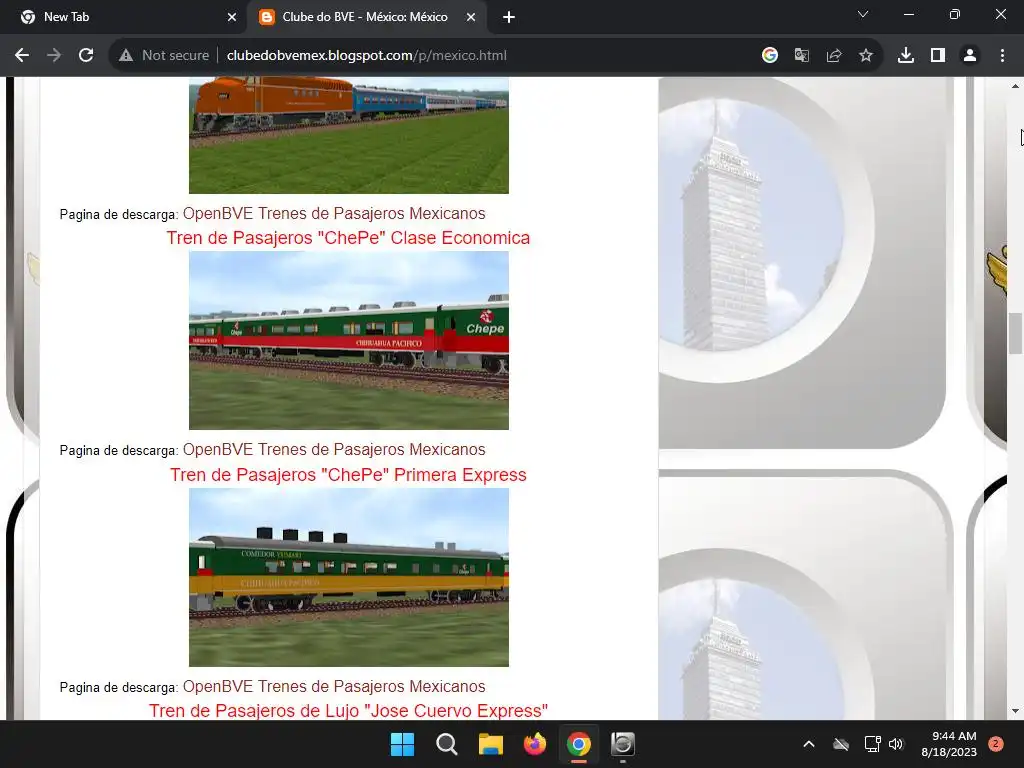Open the Chepe Chihuahua Pacifico train image
The height and width of the screenshot is (768, 1024).
(x=349, y=340)
